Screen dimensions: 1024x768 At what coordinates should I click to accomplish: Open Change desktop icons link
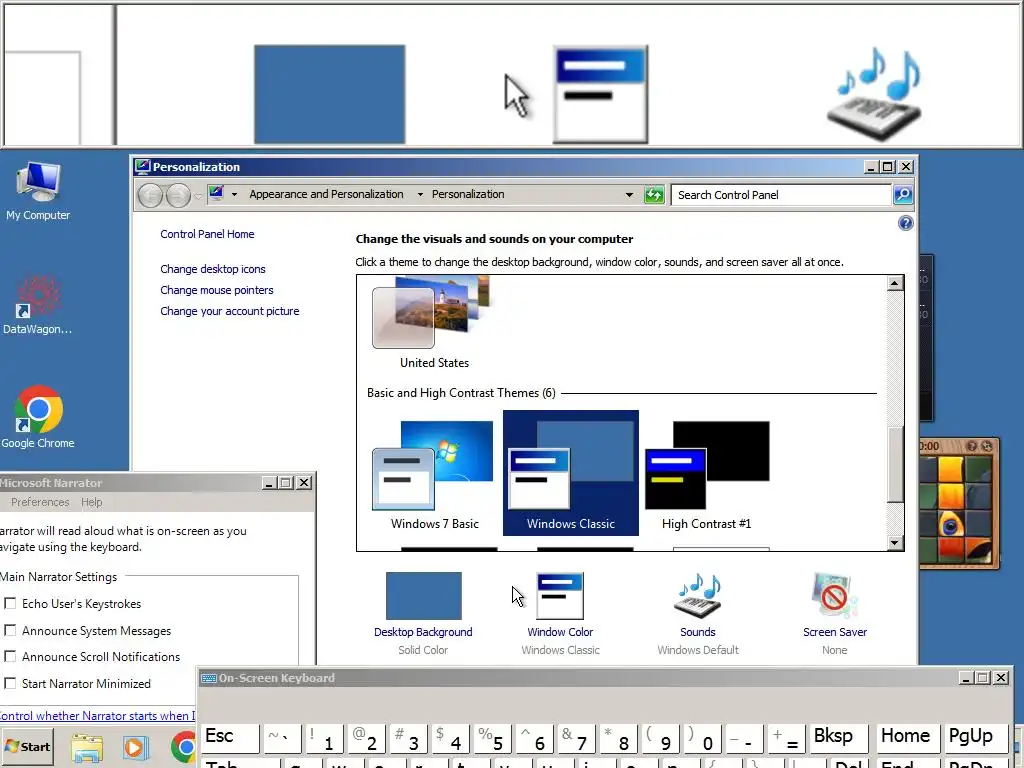[x=213, y=269]
